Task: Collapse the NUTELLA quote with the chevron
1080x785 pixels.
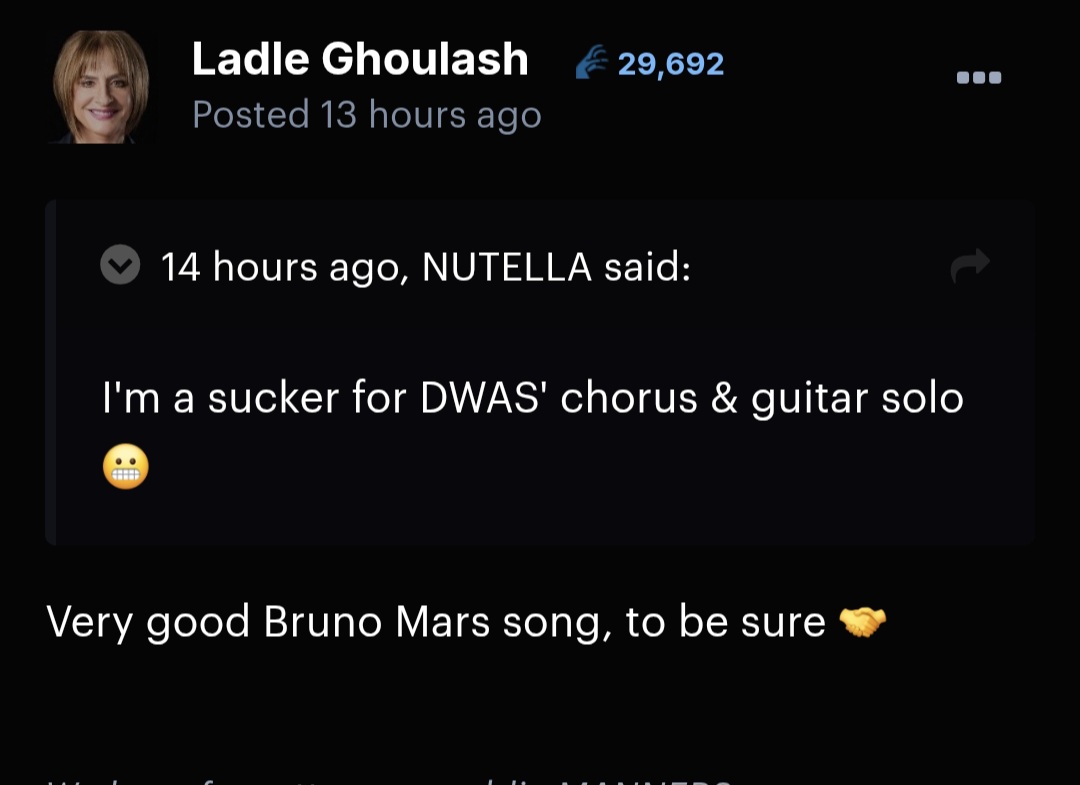Action: [x=121, y=266]
